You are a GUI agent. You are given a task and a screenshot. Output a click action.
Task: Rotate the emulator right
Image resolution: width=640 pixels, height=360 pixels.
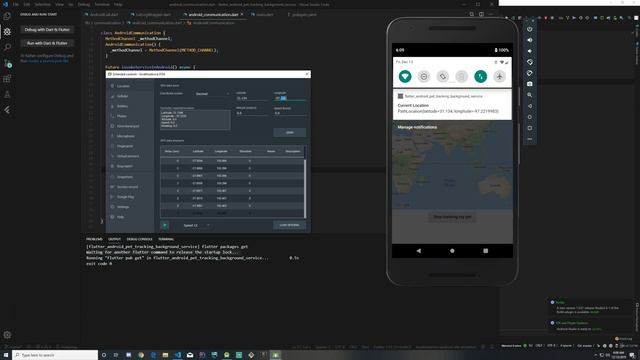529,73
